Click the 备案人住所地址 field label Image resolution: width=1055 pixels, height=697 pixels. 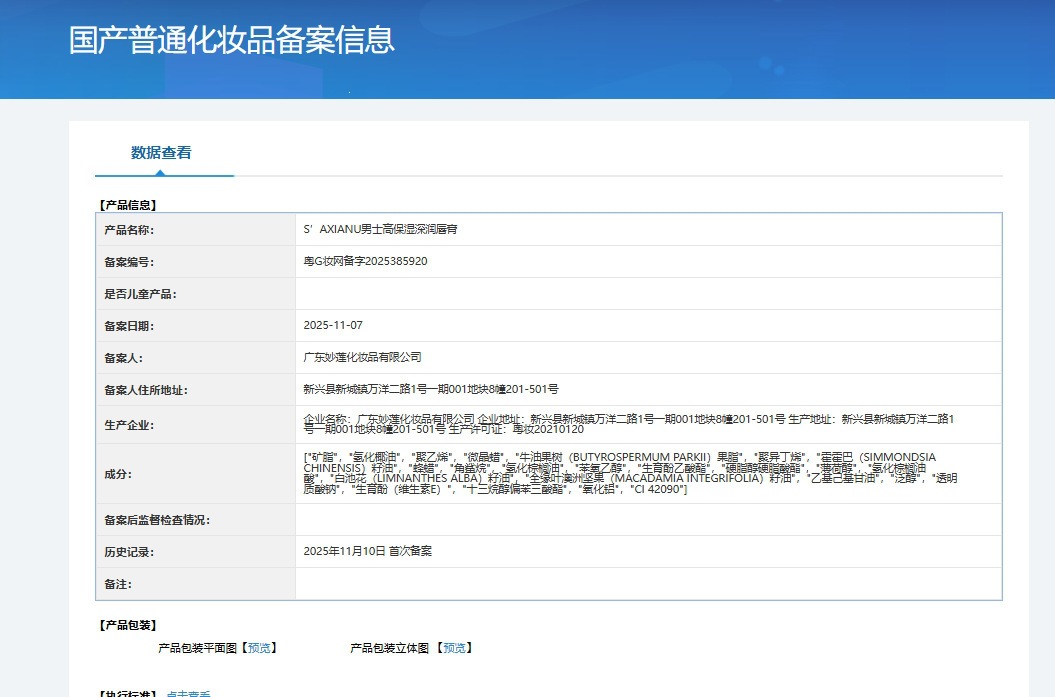(146, 390)
